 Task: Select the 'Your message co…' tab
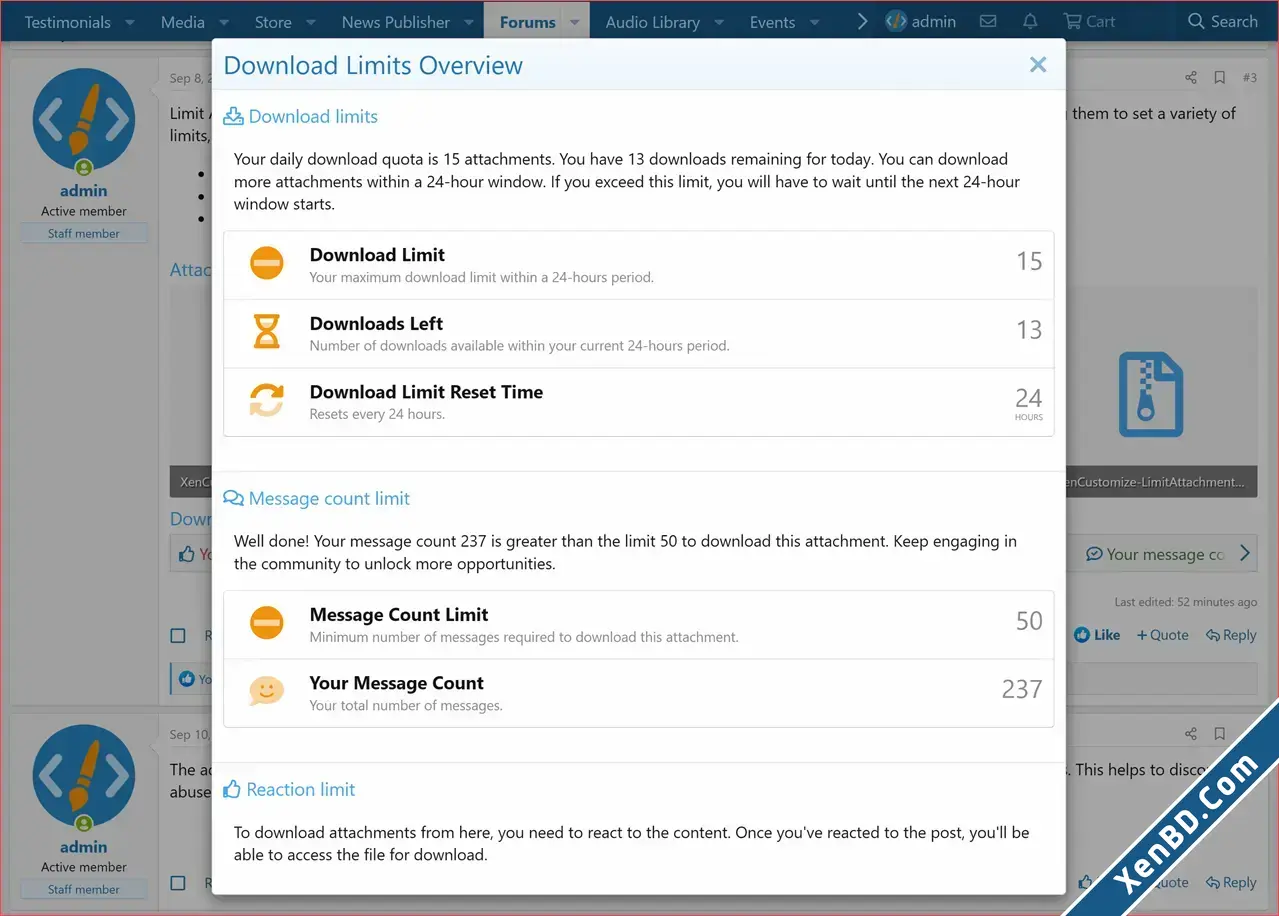pyautogui.click(x=1156, y=554)
